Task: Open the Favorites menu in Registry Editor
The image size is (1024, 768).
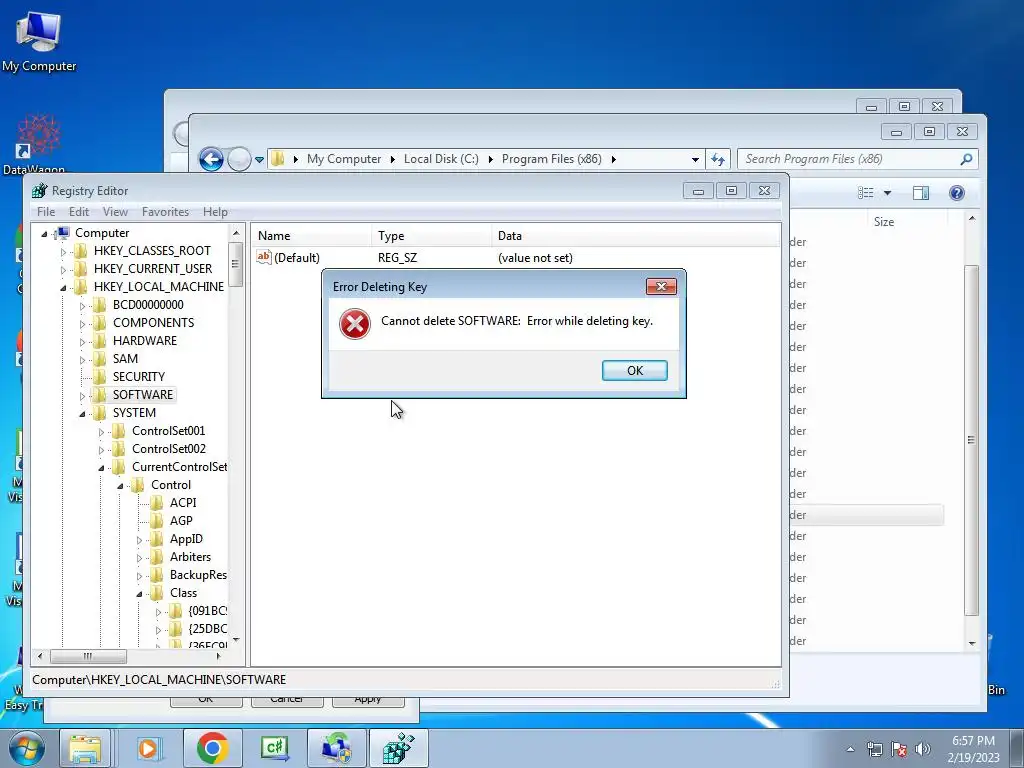Action: click(x=165, y=212)
